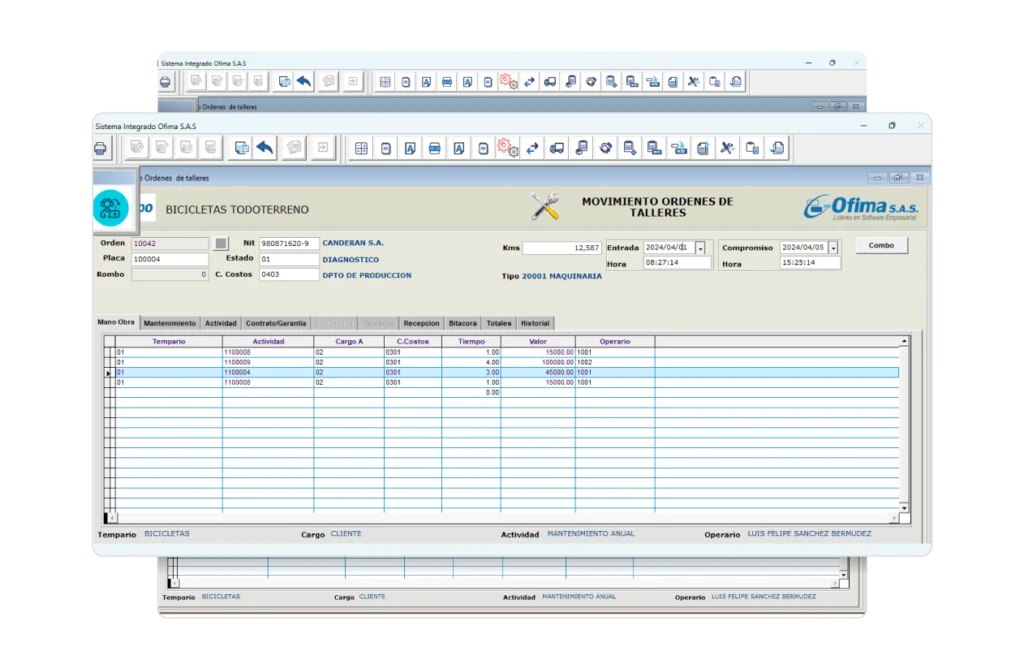
Task: Click the Rombo field
Action: (170, 274)
